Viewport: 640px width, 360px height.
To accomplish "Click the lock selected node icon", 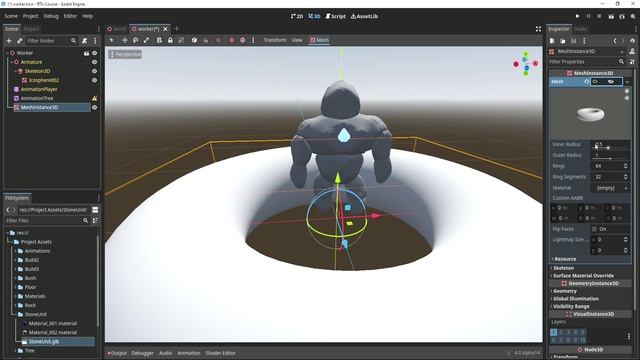I will pyautogui.click(x=170, y=40).
